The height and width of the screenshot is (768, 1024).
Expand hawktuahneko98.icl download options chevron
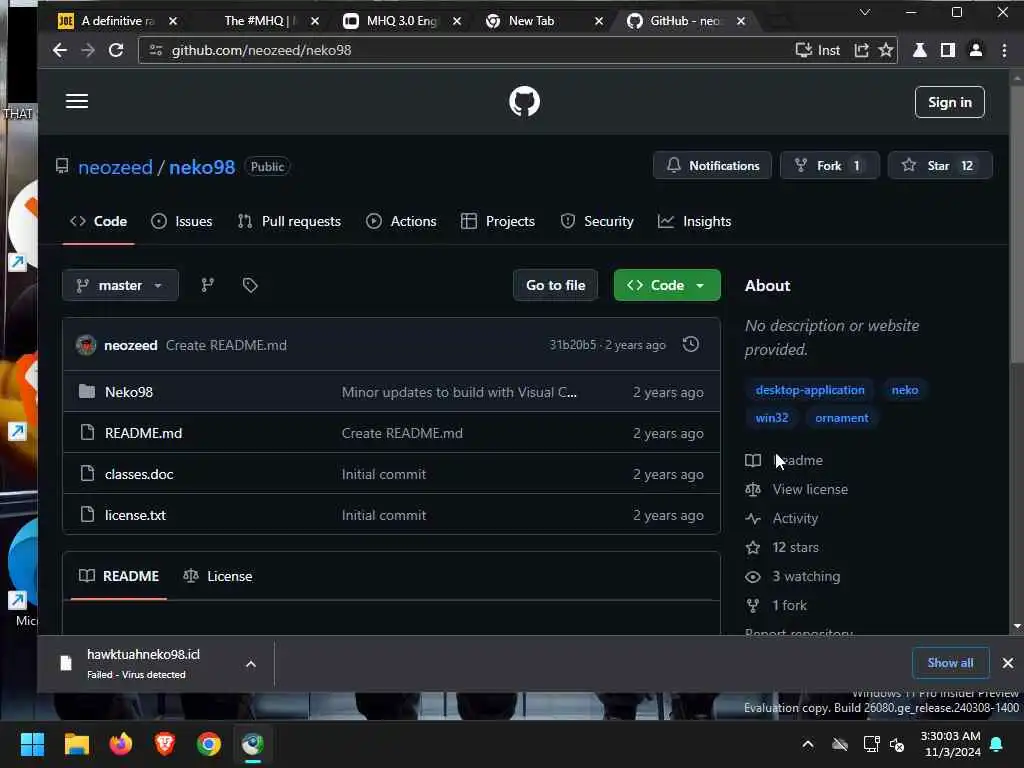(251, 664)
